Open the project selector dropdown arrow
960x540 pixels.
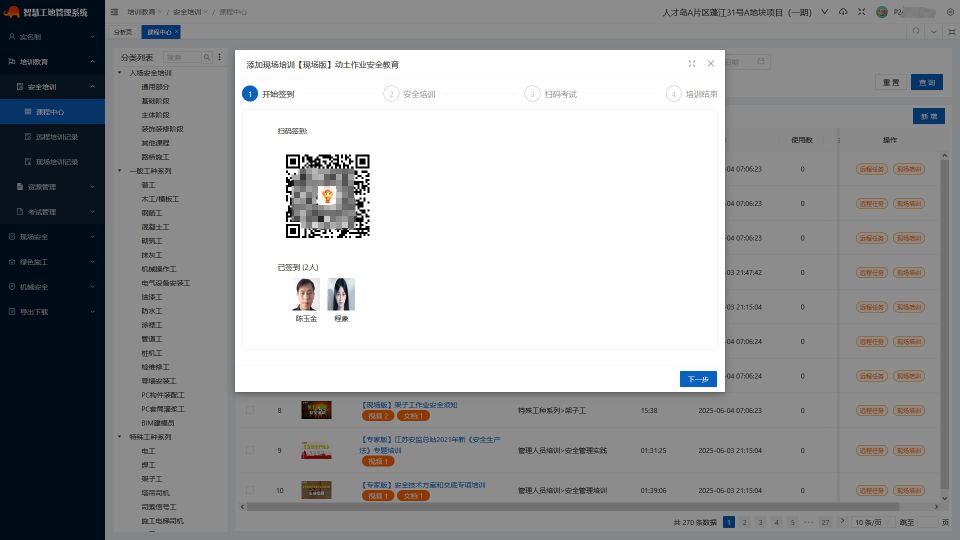coord(825,12)
